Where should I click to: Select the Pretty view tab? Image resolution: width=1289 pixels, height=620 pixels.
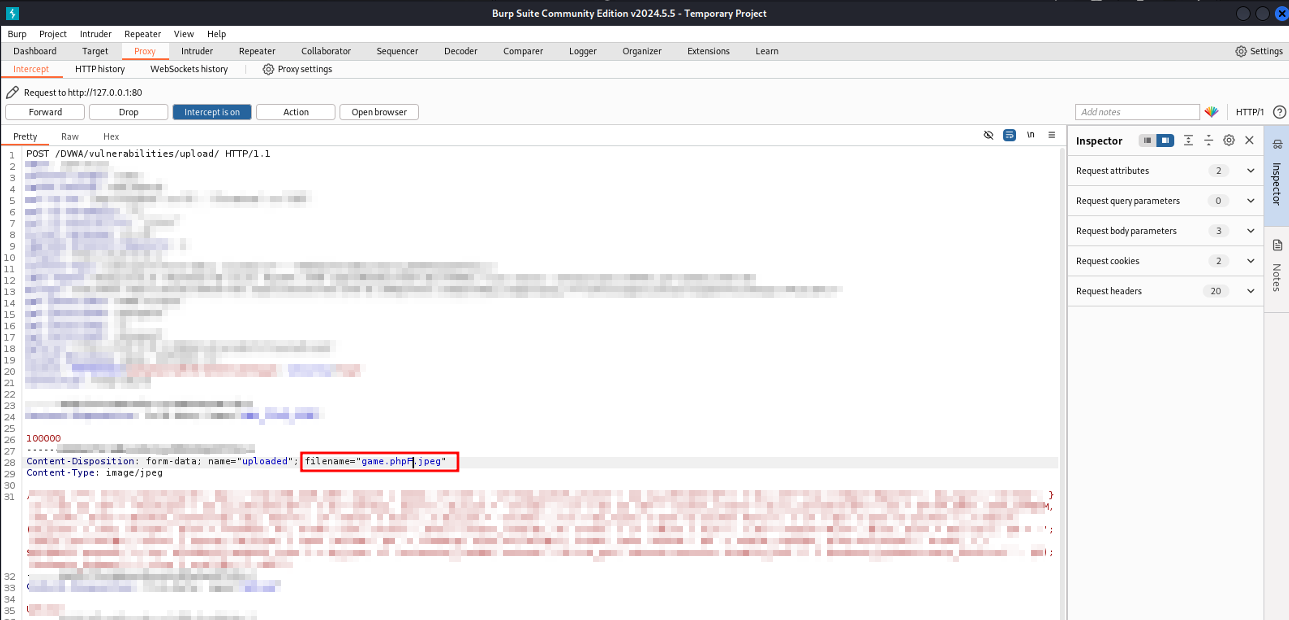pyautogui.click(x=25, y=136)
